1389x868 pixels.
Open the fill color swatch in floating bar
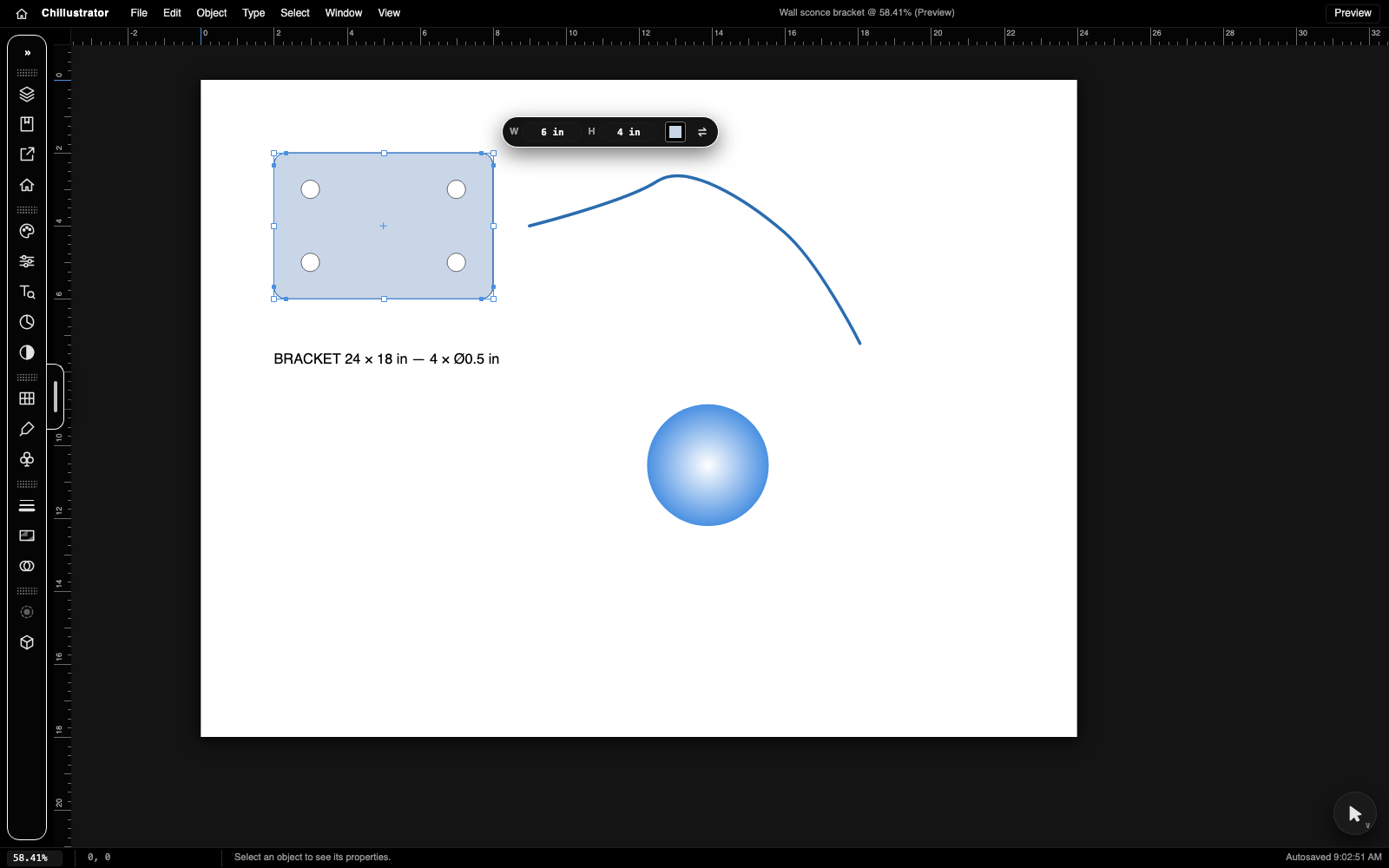(x=675, y=132)
